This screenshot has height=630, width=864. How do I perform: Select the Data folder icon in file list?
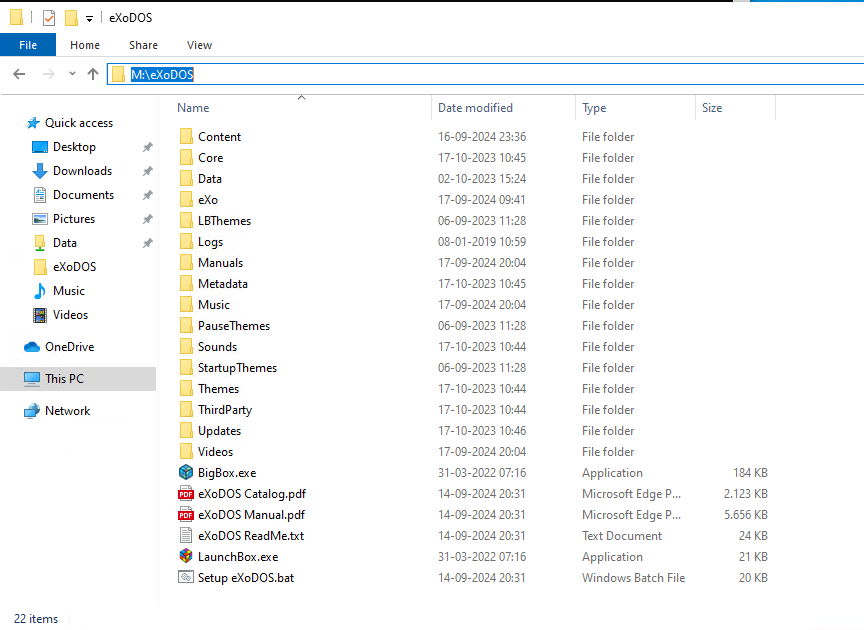[186, 178]
